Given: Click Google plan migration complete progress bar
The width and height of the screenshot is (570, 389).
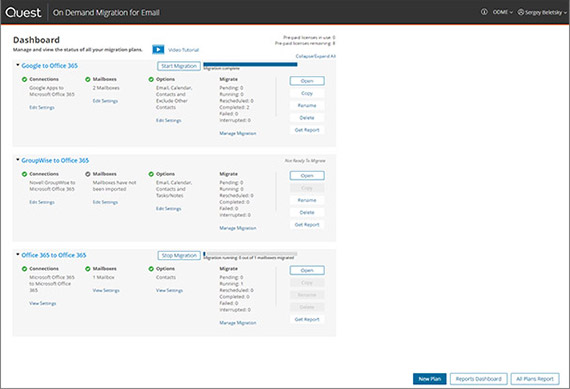Looking at the screenshot, I should (250, 64).
